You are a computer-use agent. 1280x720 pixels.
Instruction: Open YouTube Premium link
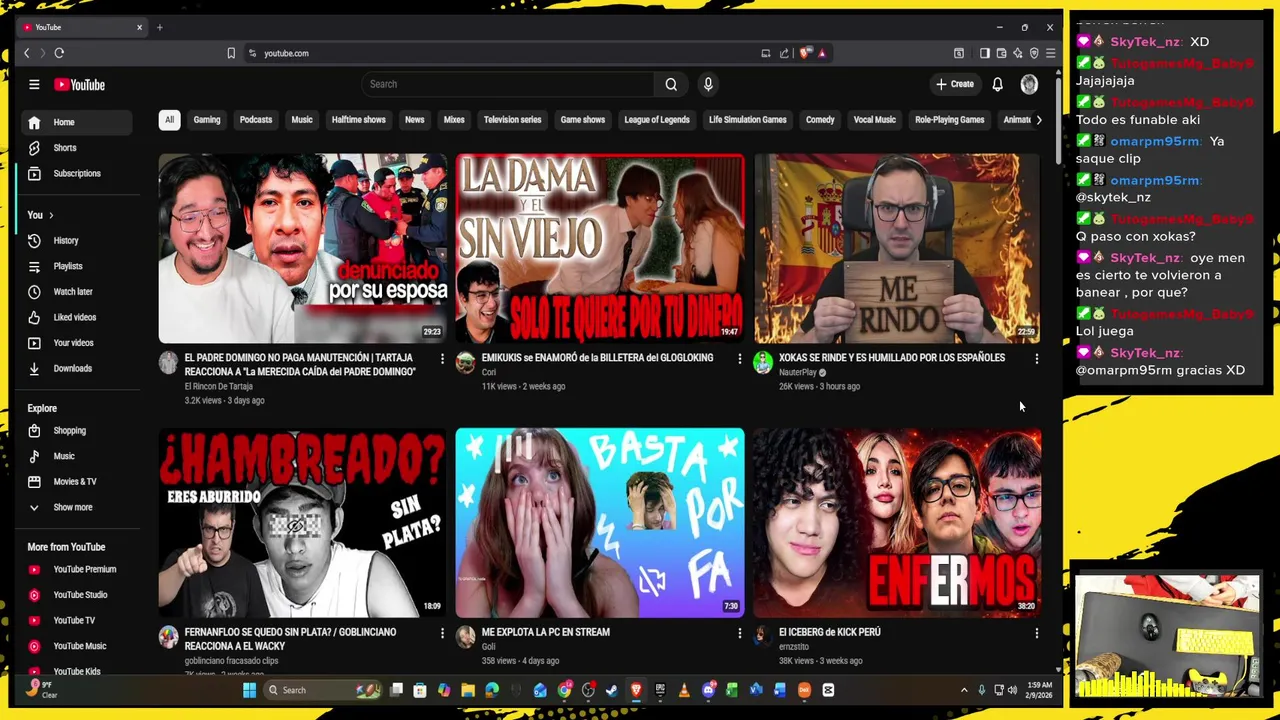pos(77,569)
